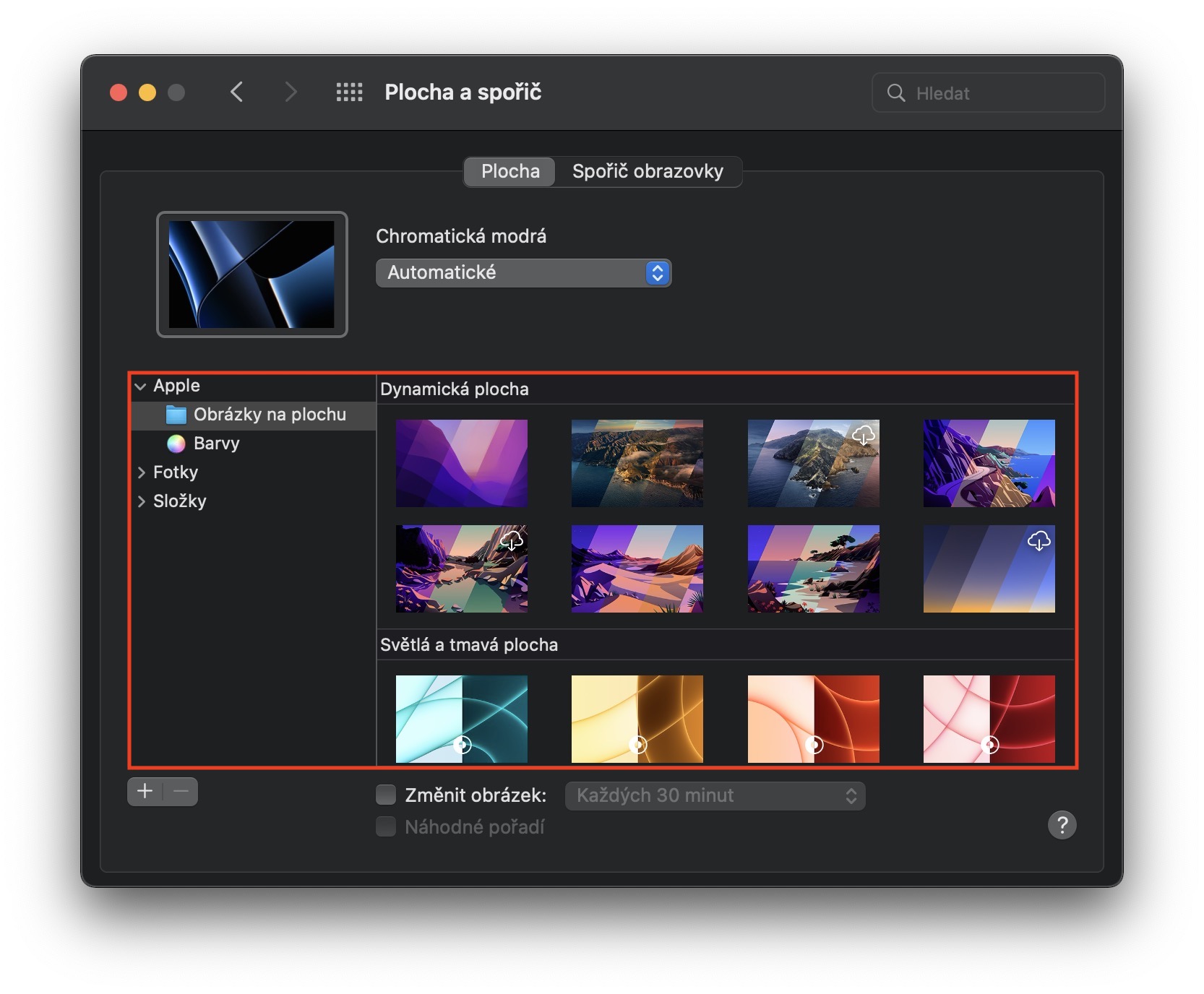Click the light/dark badge on teal wallpaper

pyautogui.click(x=463, y=744)
